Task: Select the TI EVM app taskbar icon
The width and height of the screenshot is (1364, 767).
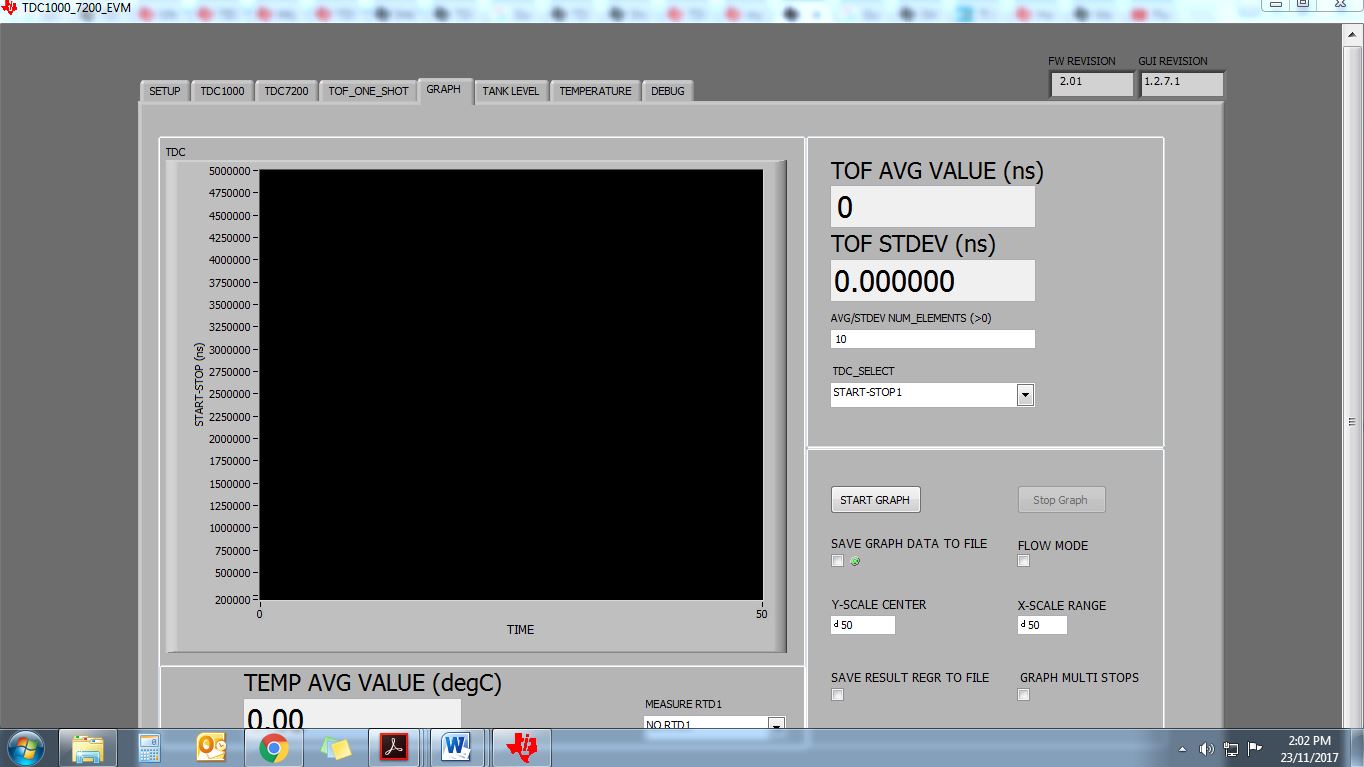Action: pos(521,748)
